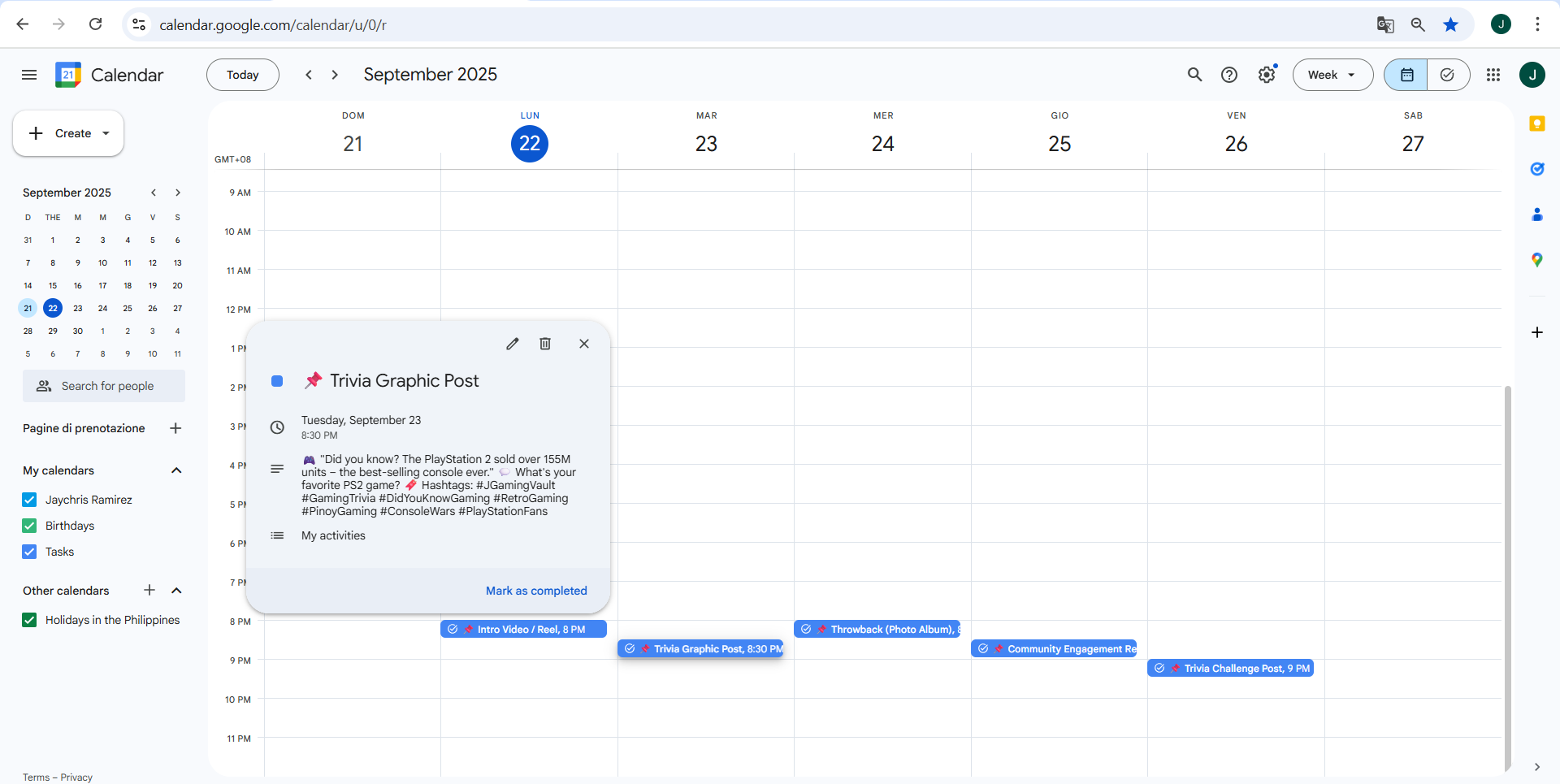Select day 30 in mini calendar
The height and width of the screenshot is (784, 1560).
78,331
